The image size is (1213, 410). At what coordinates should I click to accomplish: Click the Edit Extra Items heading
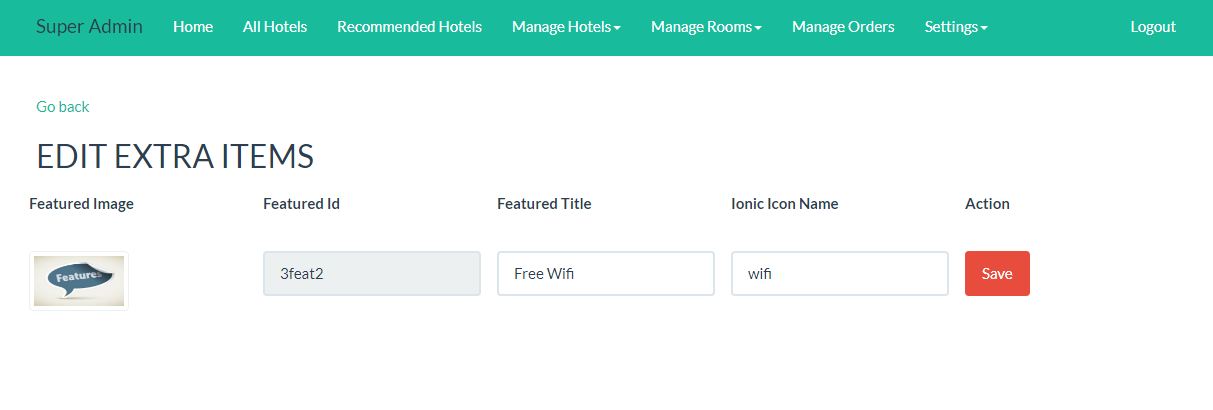click(175, 157)
